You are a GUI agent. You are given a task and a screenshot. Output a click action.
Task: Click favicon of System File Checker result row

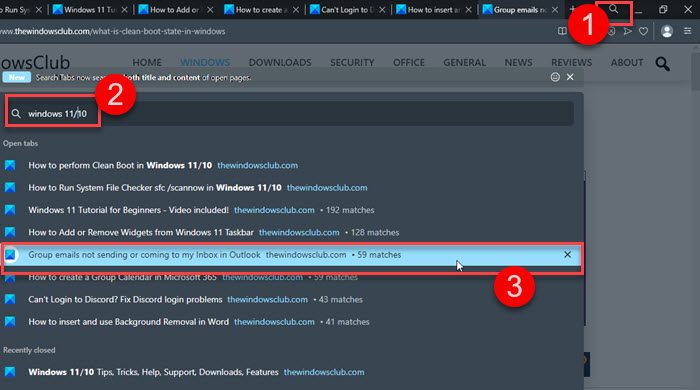click(x=10, y=187)
